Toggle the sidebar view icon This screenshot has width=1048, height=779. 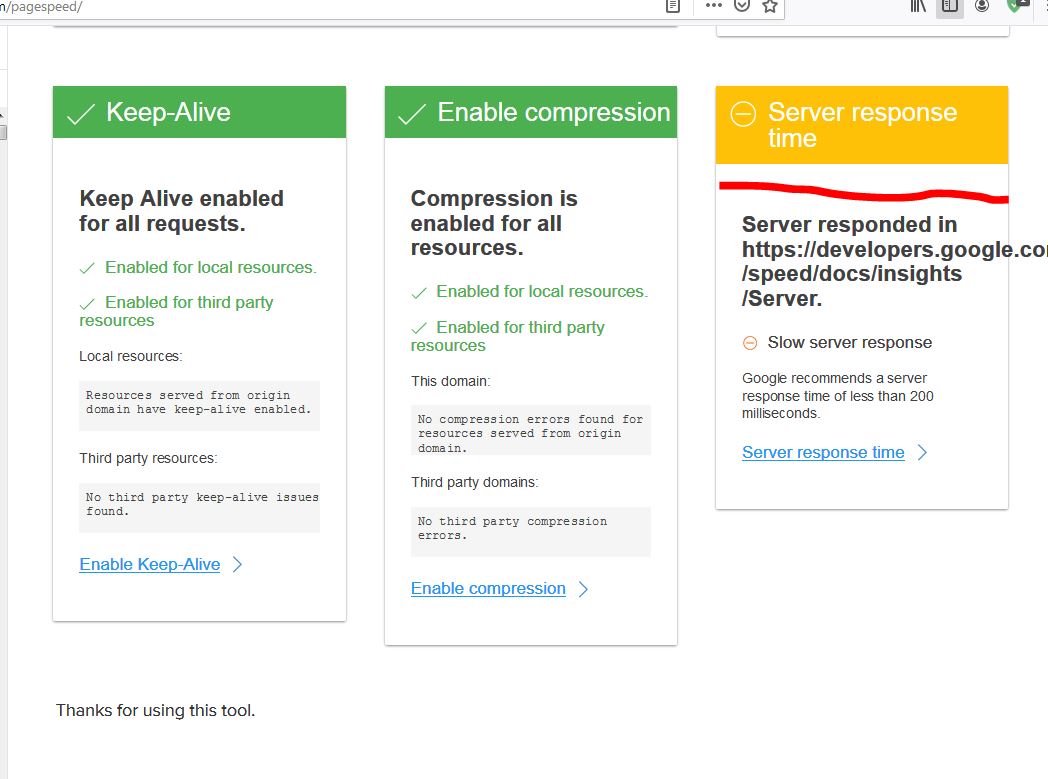pyautogui.click(x=950, y=6)
